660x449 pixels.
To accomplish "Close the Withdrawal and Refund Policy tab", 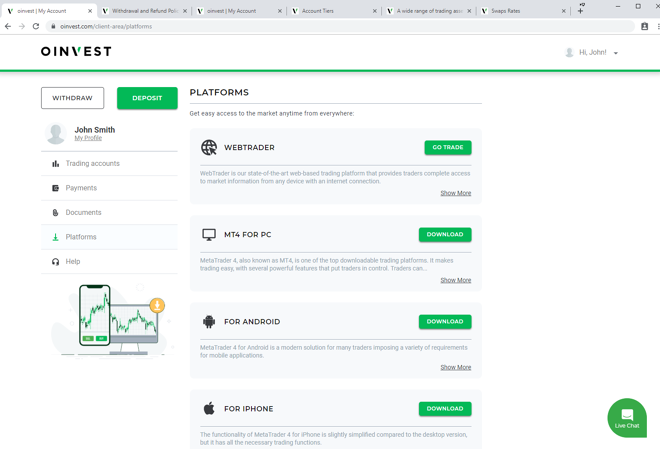I will pyautogui.click(x=185, y=11).
